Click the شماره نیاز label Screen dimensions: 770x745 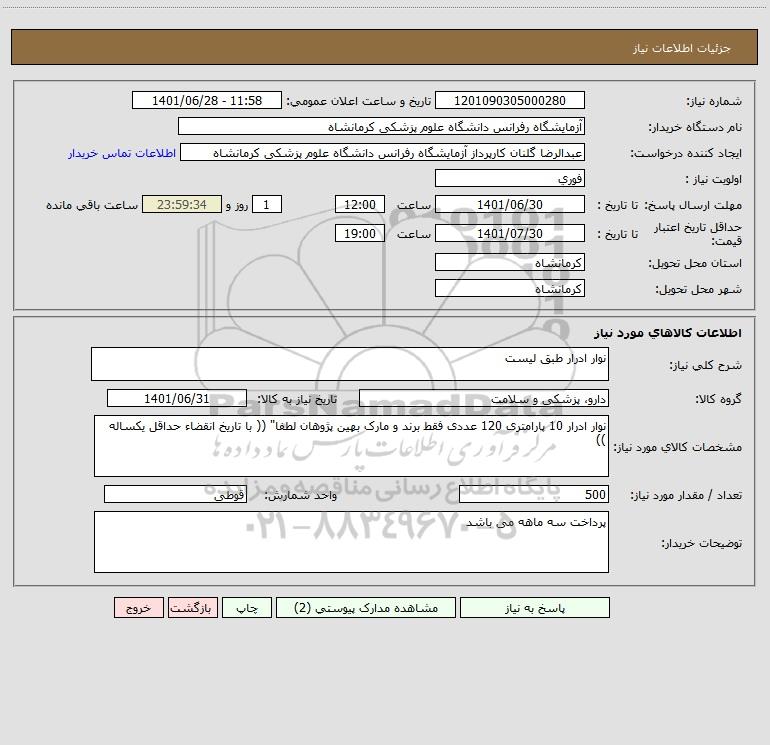tap(714, 102)
